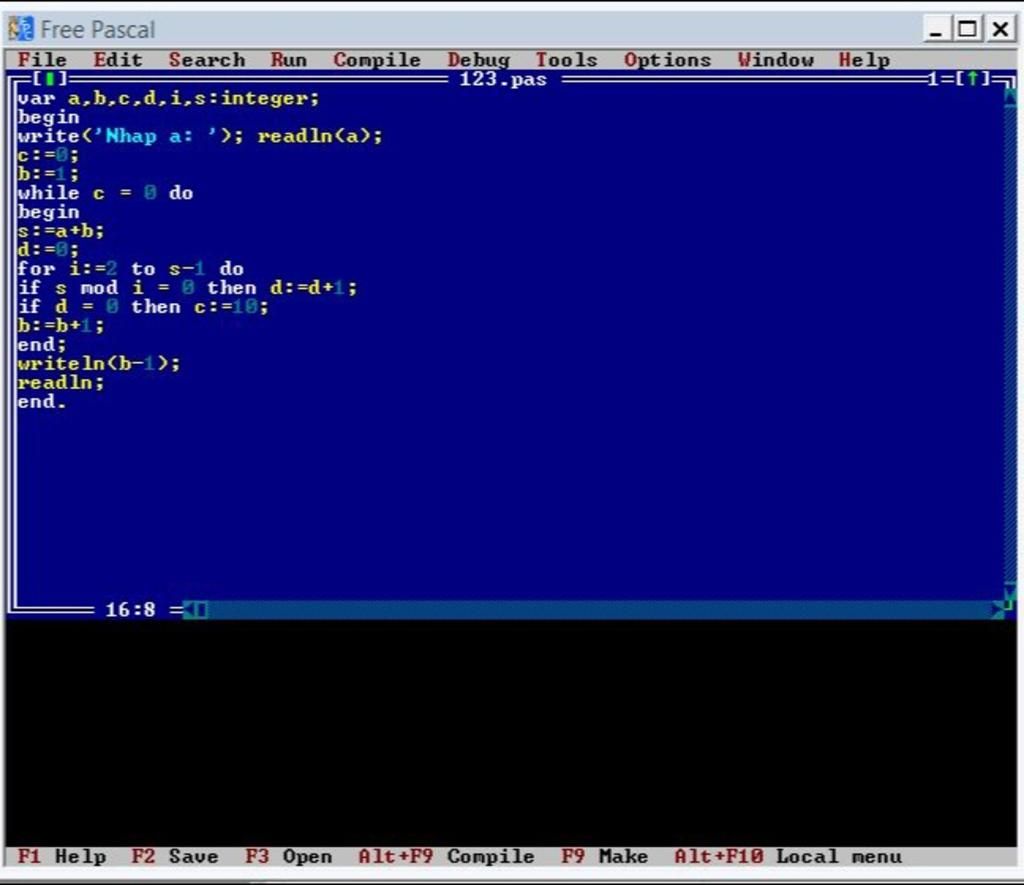Click the 'end;' line
The image size is (1024, 885).
[42, 344]
